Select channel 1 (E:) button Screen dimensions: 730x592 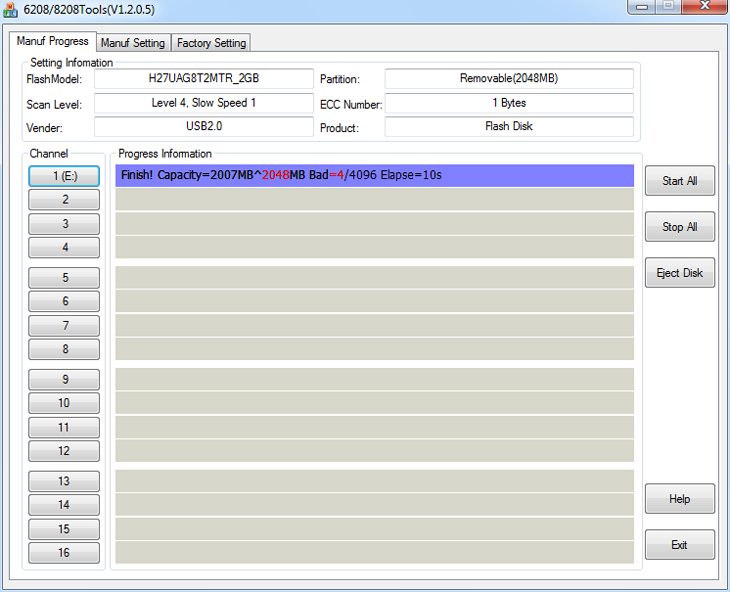(x=65, y=176)
